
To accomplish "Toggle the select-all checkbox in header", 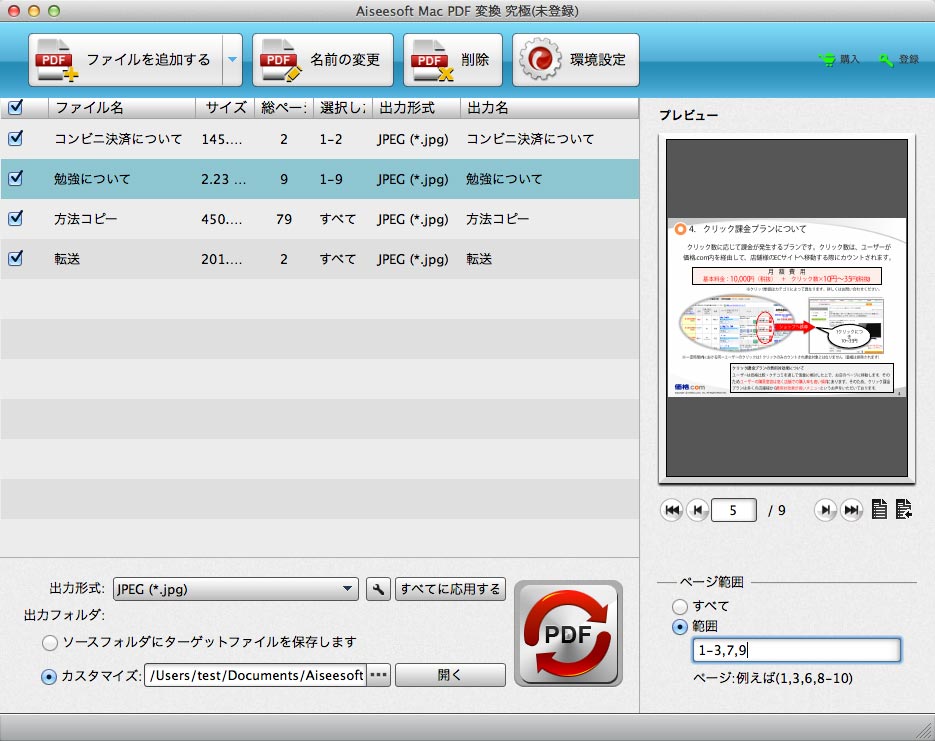I will (15, 107).
